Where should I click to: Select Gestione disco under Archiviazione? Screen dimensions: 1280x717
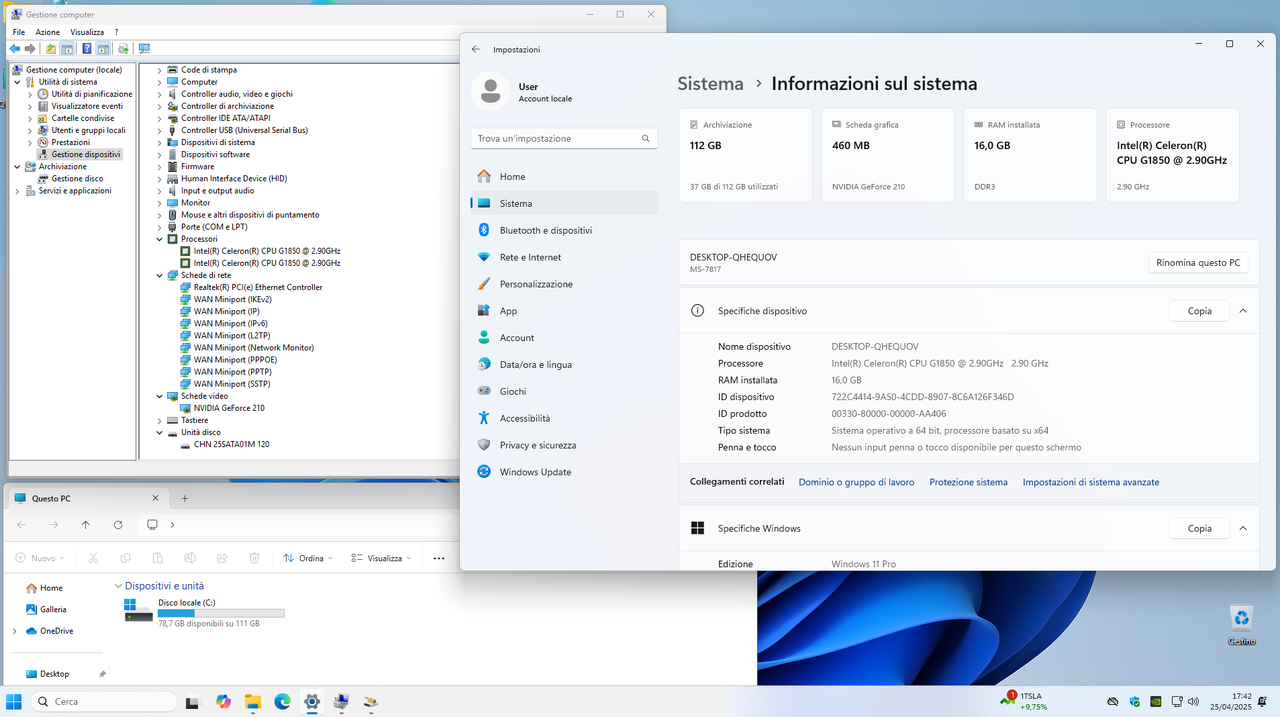click(77, 178)
